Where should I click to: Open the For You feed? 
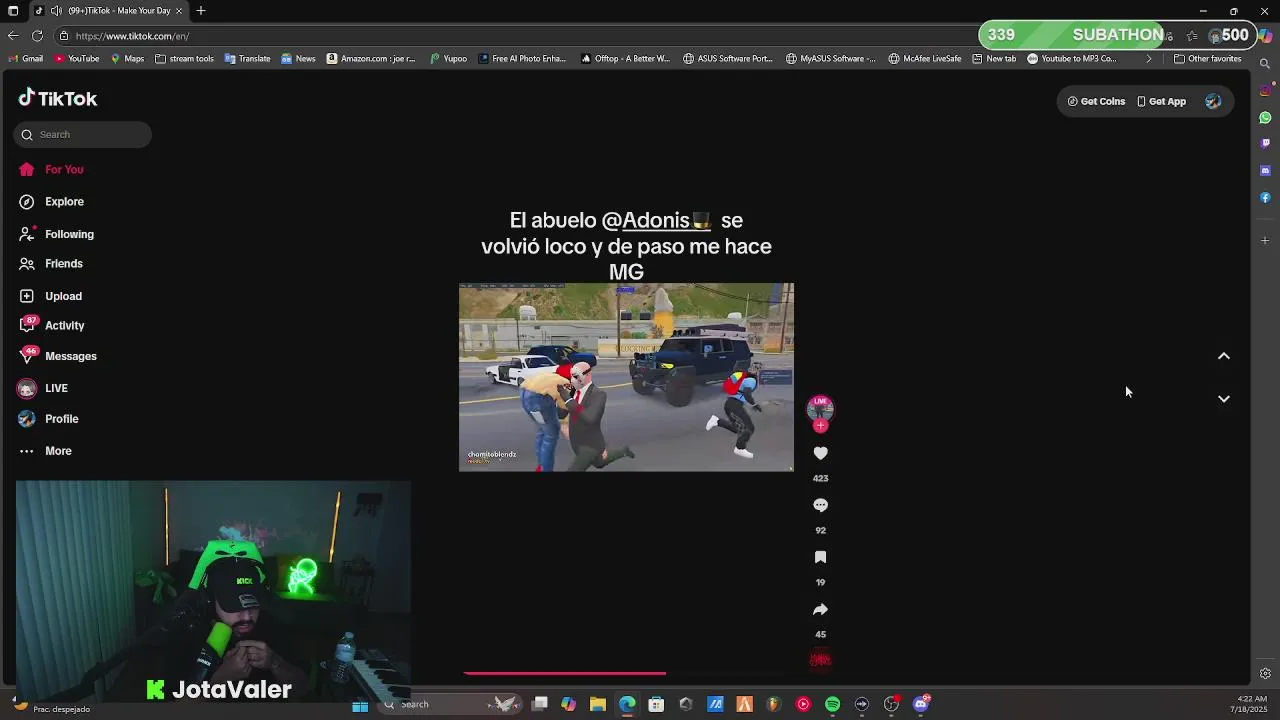(52, 170)
